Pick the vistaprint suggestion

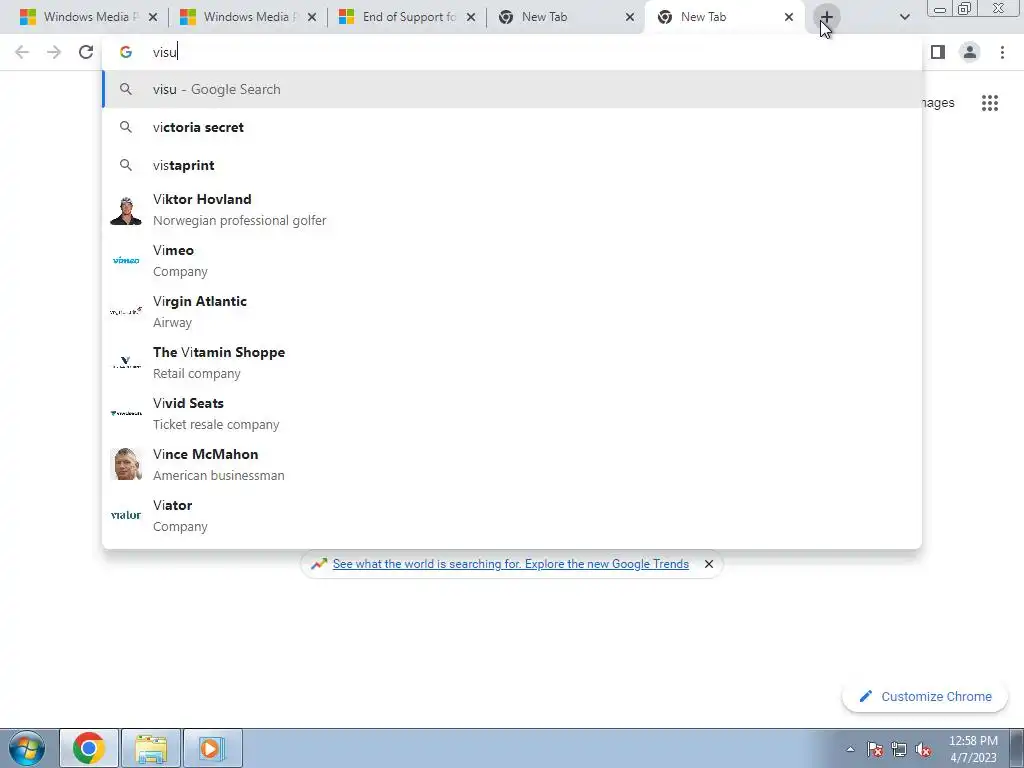[511, 165]
